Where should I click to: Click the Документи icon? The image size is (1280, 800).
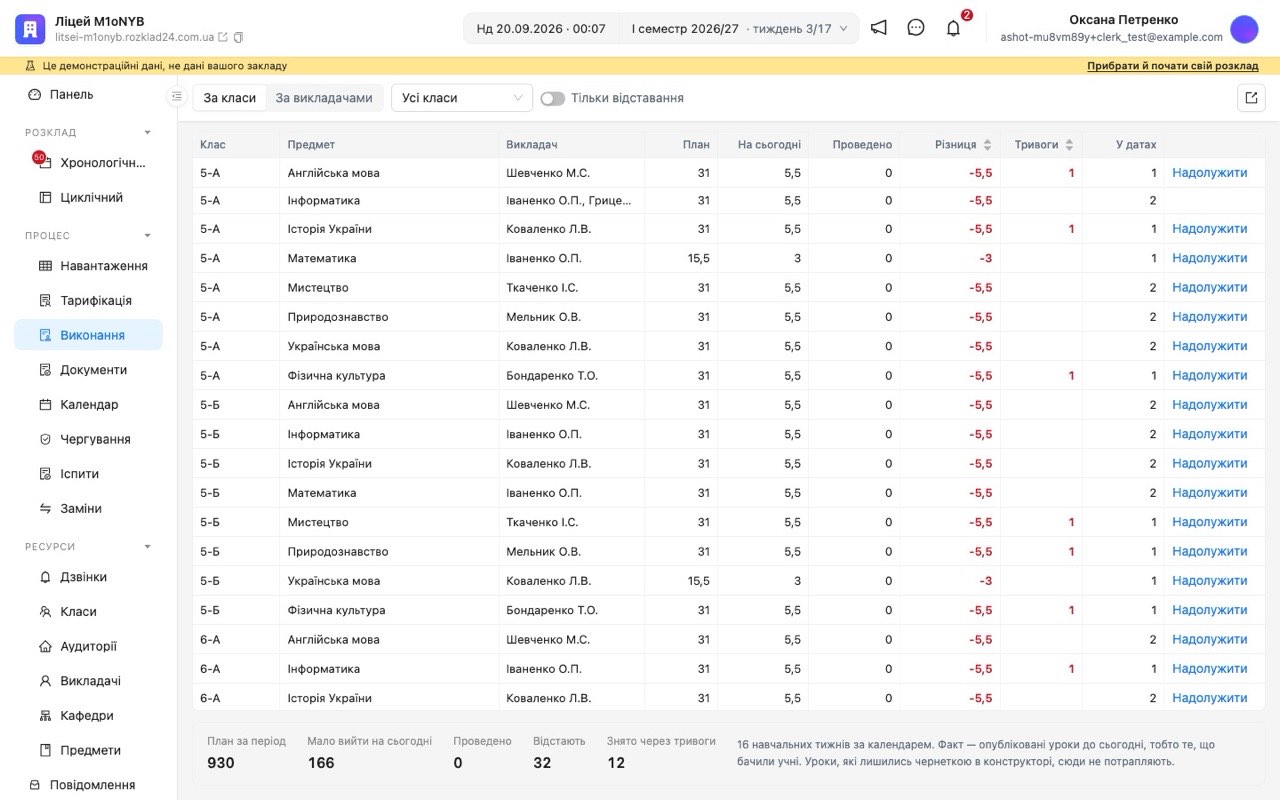click(x=45, y=370)
